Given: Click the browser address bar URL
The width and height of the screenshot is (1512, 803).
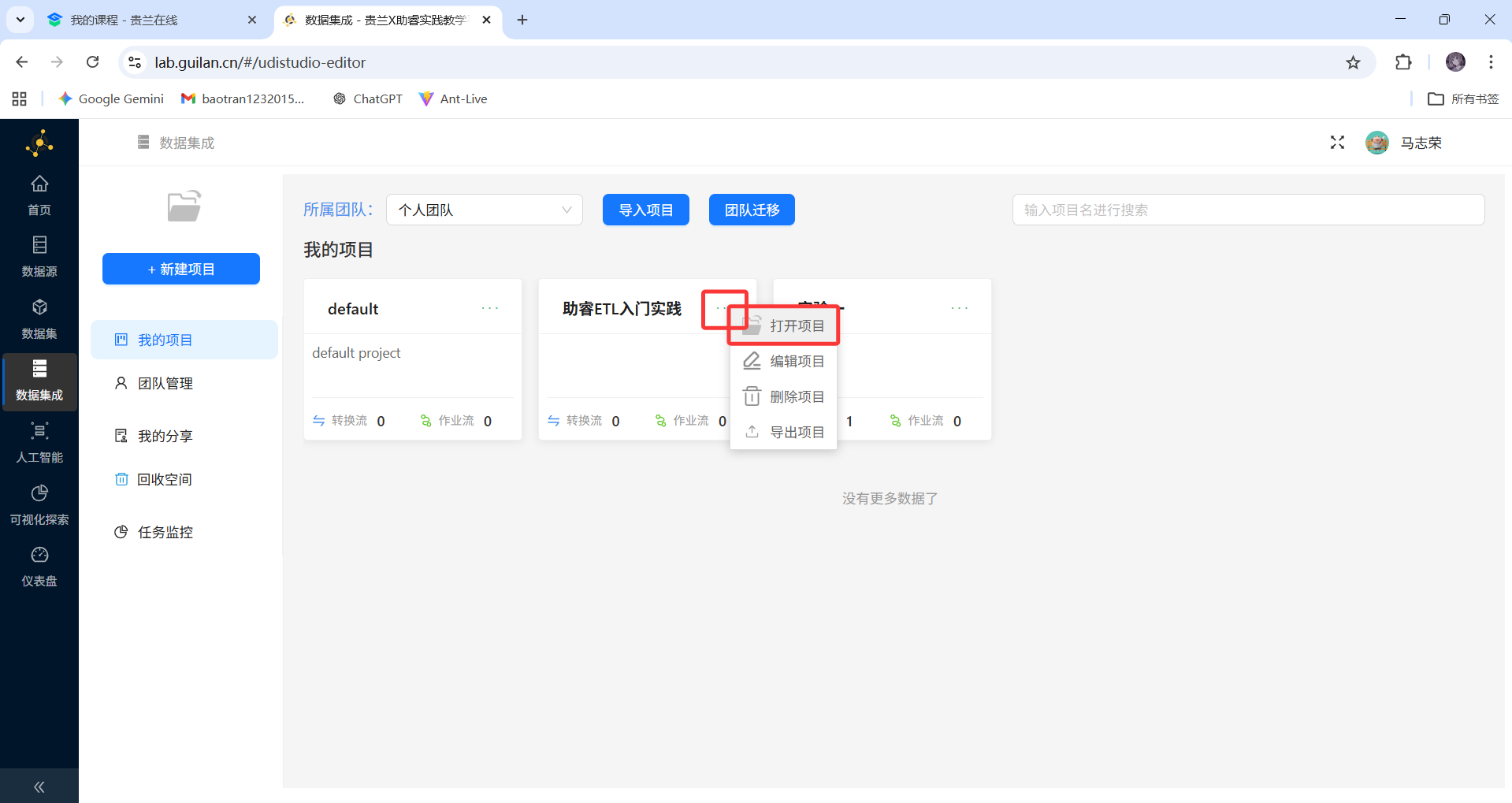Looking at the screenshot, I should [260, 62].
